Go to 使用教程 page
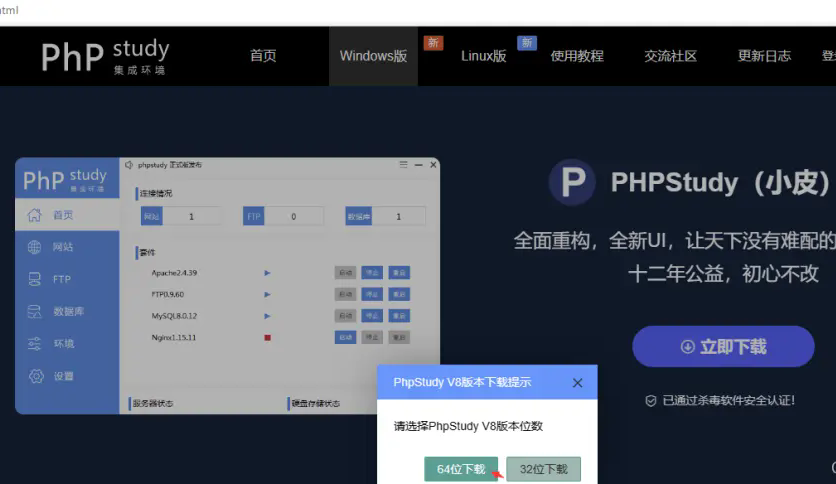The height and width of the screenshot is (484, 836). 577,56
